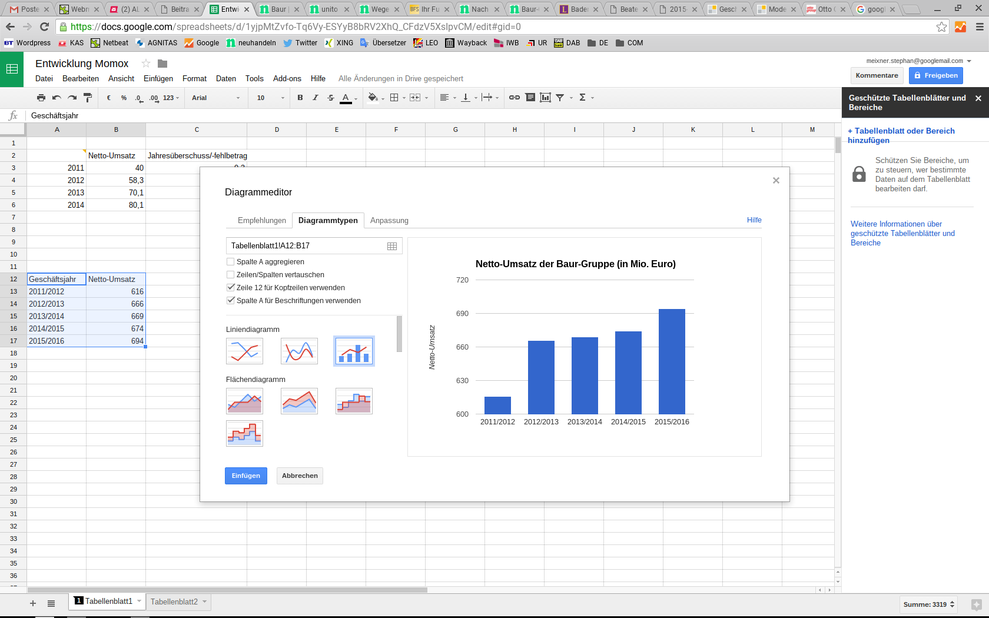Choose the stepped area chart thumbnail in second row

point(244,433)
